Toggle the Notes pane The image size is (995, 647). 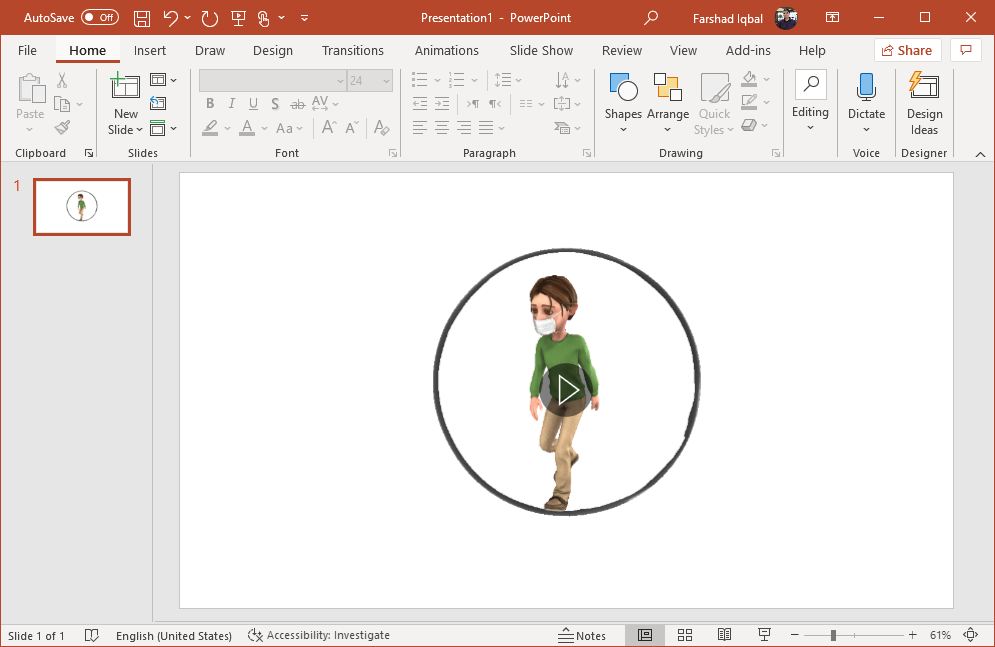tap(582, 635)
